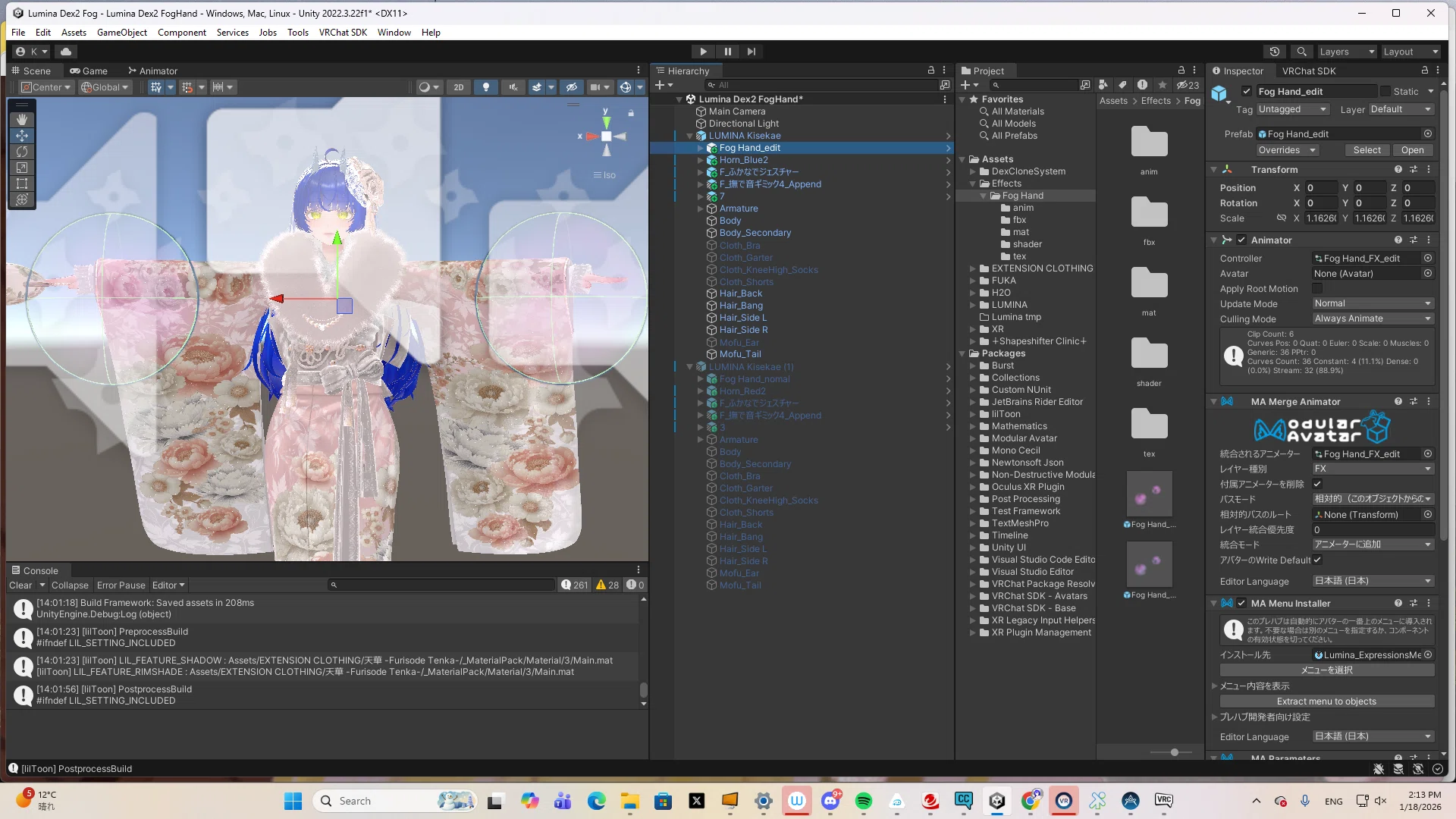Select the Hand view tool
The height and width of the screenshot is (819, 1456).
pos(22,120)
